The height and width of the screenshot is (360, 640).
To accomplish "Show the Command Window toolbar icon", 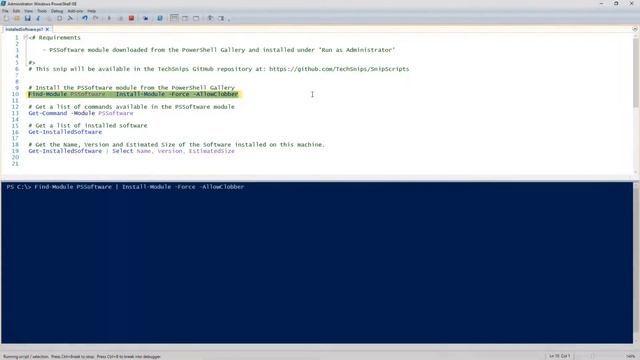I will 210,18.
